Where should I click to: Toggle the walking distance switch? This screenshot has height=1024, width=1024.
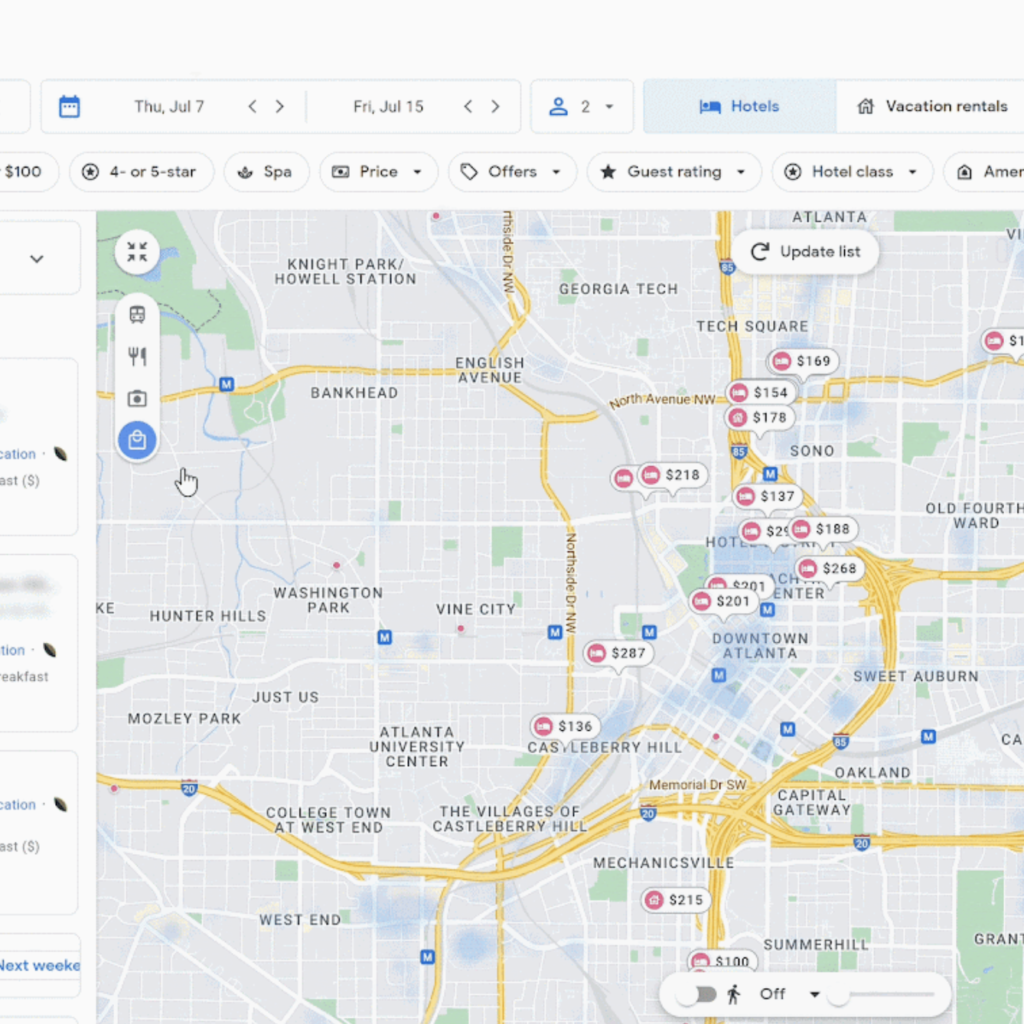pyautogui.click(x=696, y=995)
